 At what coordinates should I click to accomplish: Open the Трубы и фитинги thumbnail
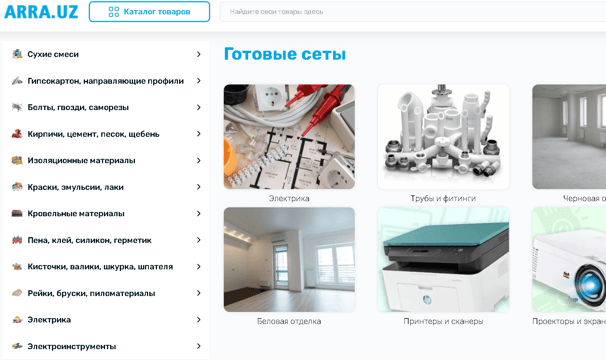(443, 136)
